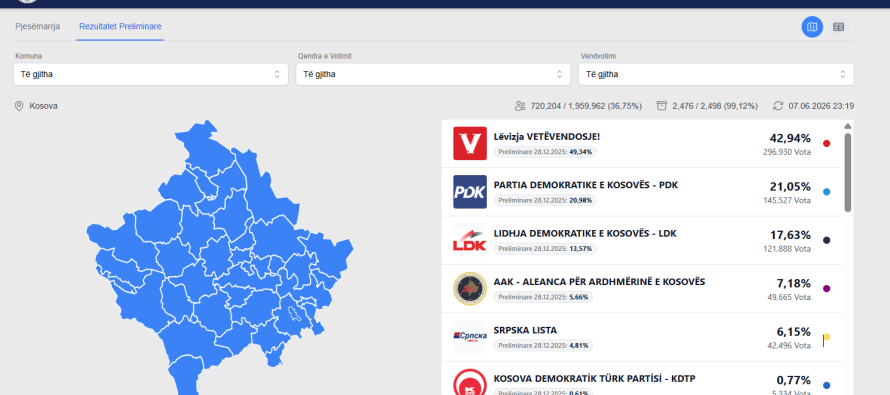The height and width of the screenshot is (395, 890).
Task: Switch to table view icon
Action: point(838,27)
